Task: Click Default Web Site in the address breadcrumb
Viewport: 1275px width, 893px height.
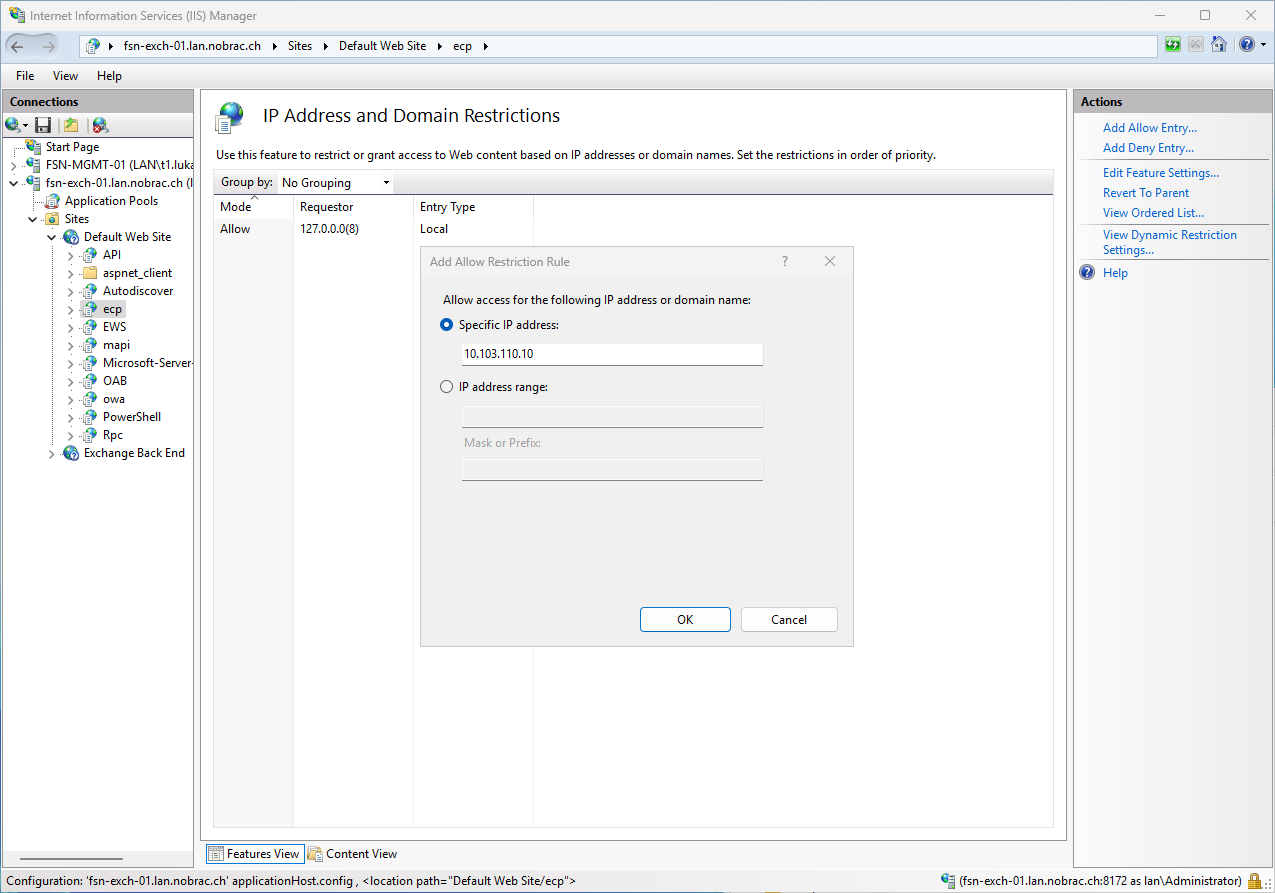Action: [x=382, y=46]
